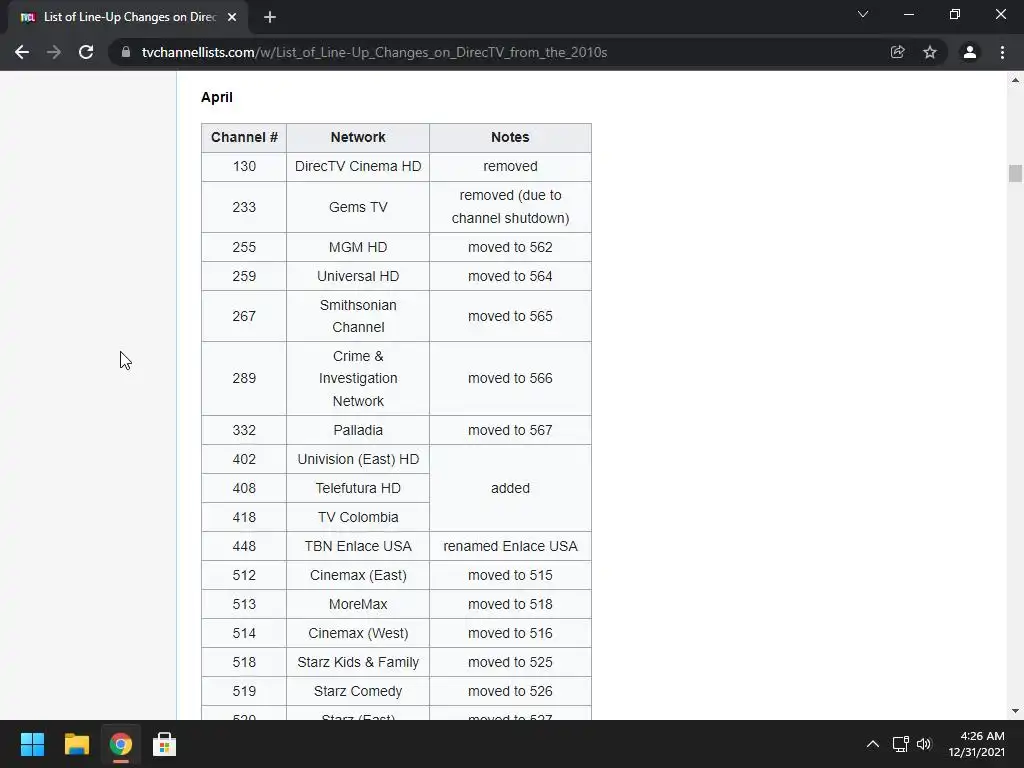Open the tab search chevron

coord(863,14)
